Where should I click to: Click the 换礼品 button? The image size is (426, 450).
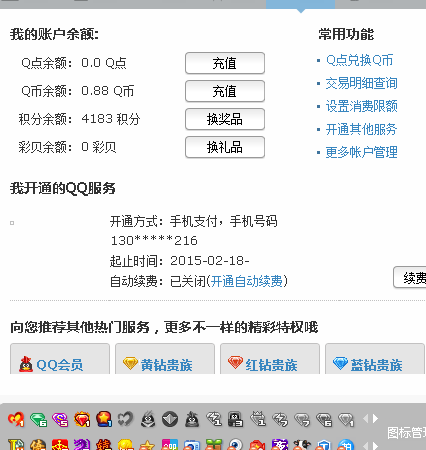click(225, 147)
